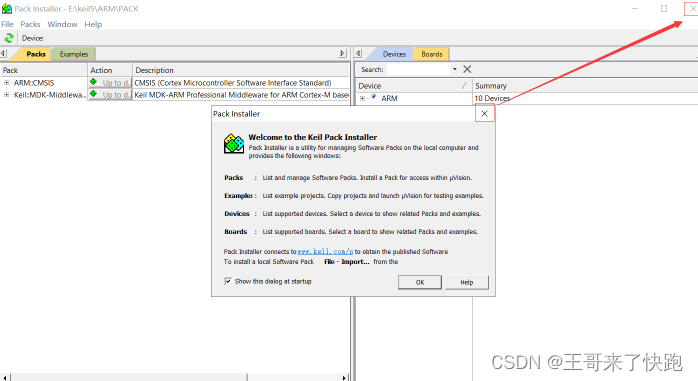The image size is (698, 381).
Task: Open the Window menu
Action: pos(62,24)
